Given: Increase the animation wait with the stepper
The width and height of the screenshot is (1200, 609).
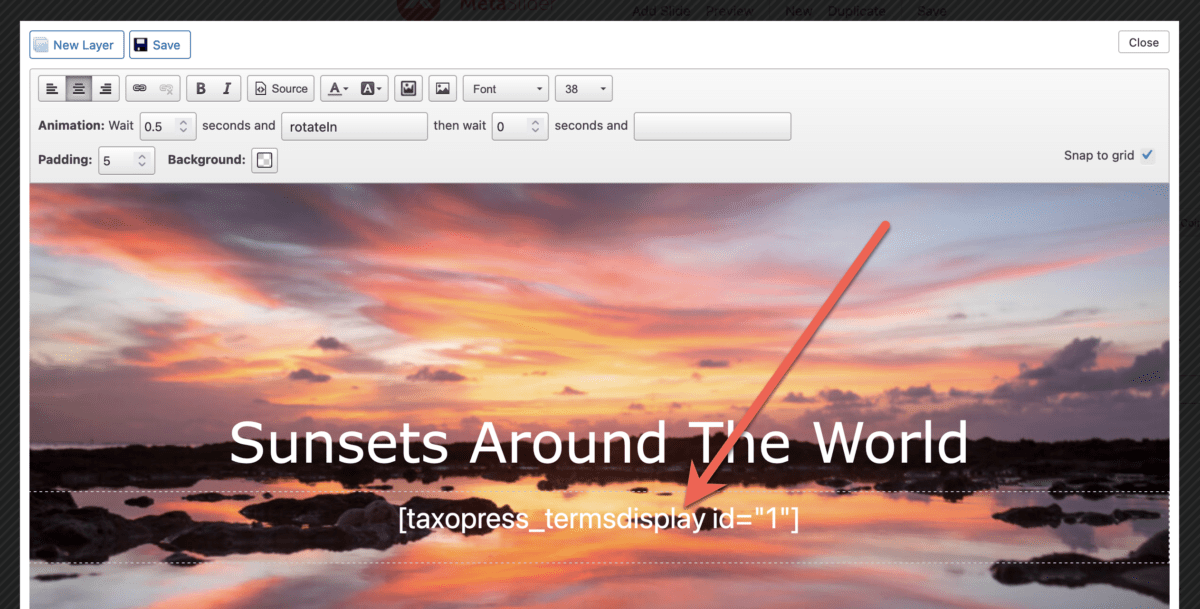Looking at the screenshot, I should pyautogui.click(x=183, y=121).
